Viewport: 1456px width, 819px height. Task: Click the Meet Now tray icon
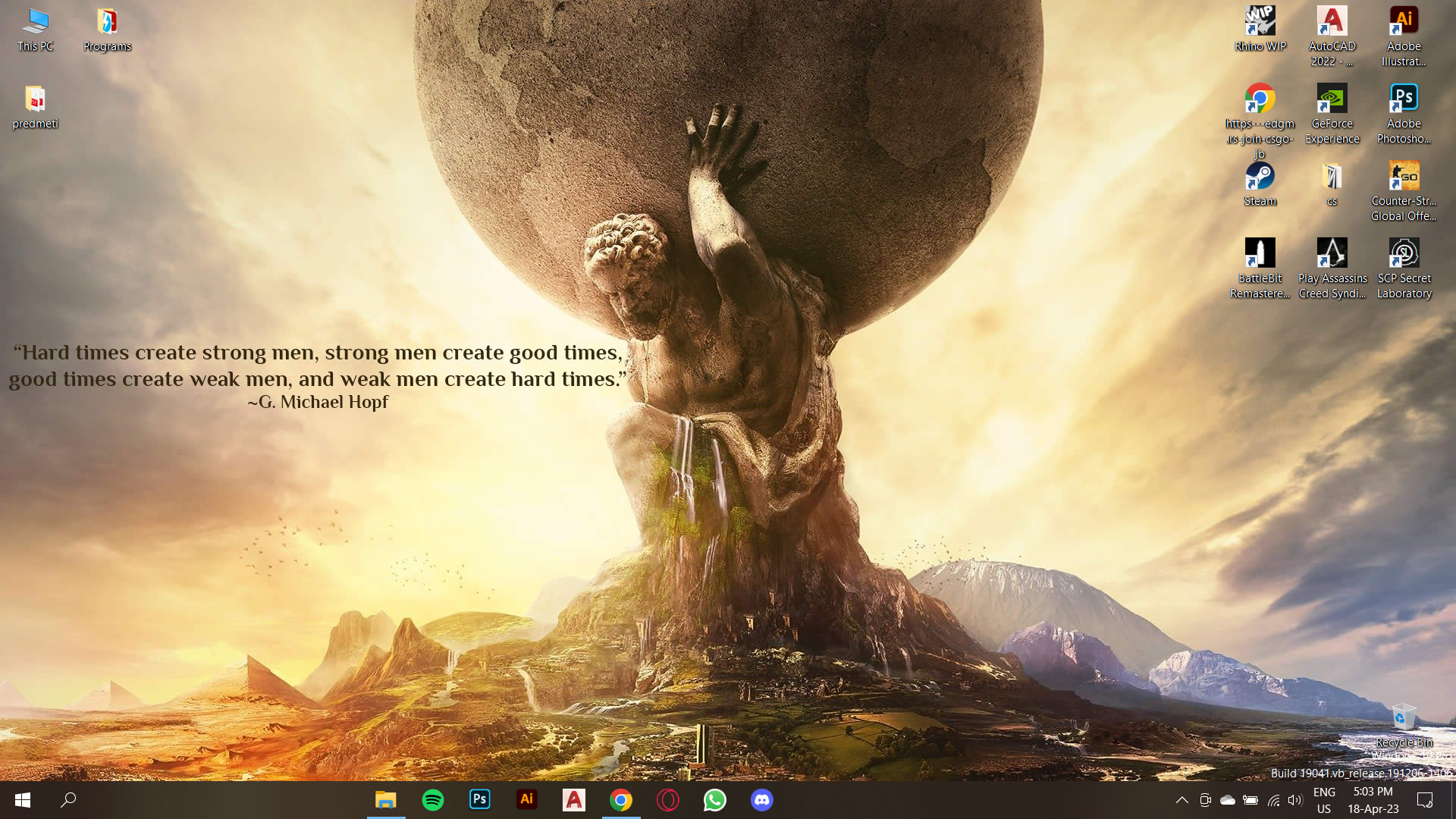pos(1205,800)
